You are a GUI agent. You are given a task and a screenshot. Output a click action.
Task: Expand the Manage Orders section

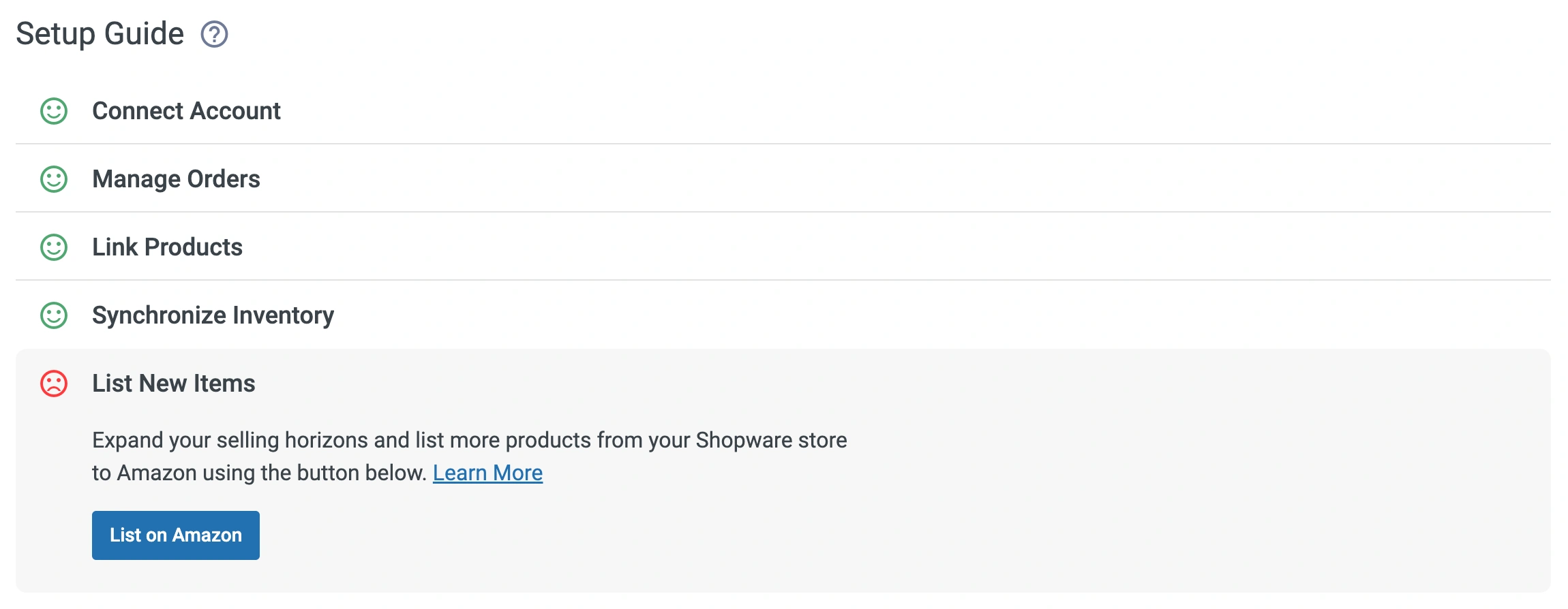point(176,178)
